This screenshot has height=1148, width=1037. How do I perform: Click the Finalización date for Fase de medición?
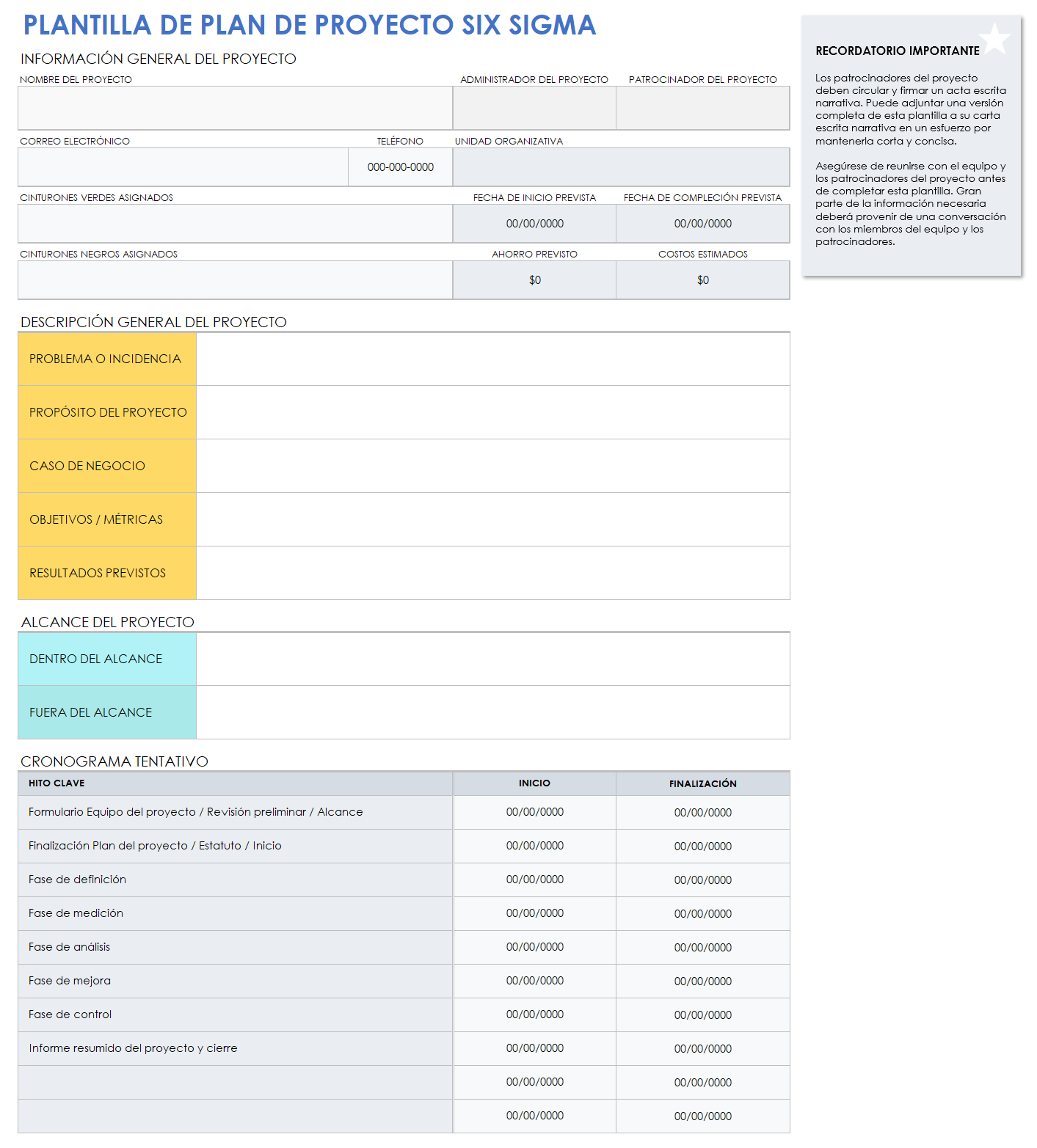point(703,913)
